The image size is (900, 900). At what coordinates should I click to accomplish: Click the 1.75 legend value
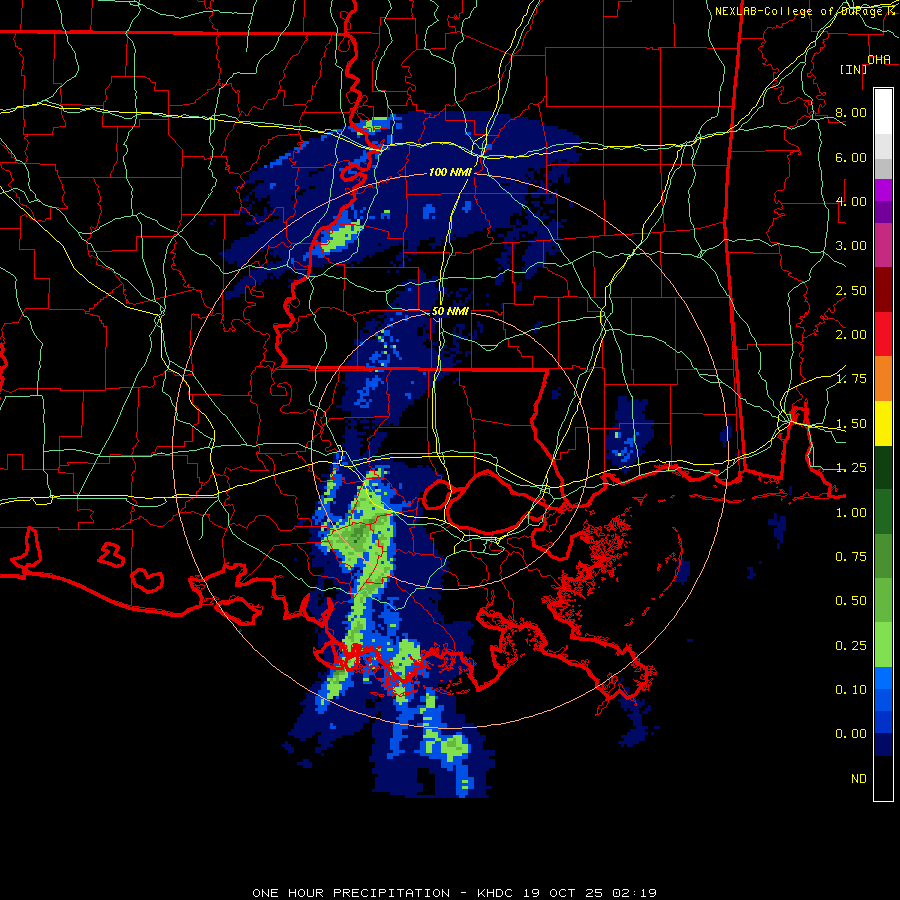pos(851,379)
